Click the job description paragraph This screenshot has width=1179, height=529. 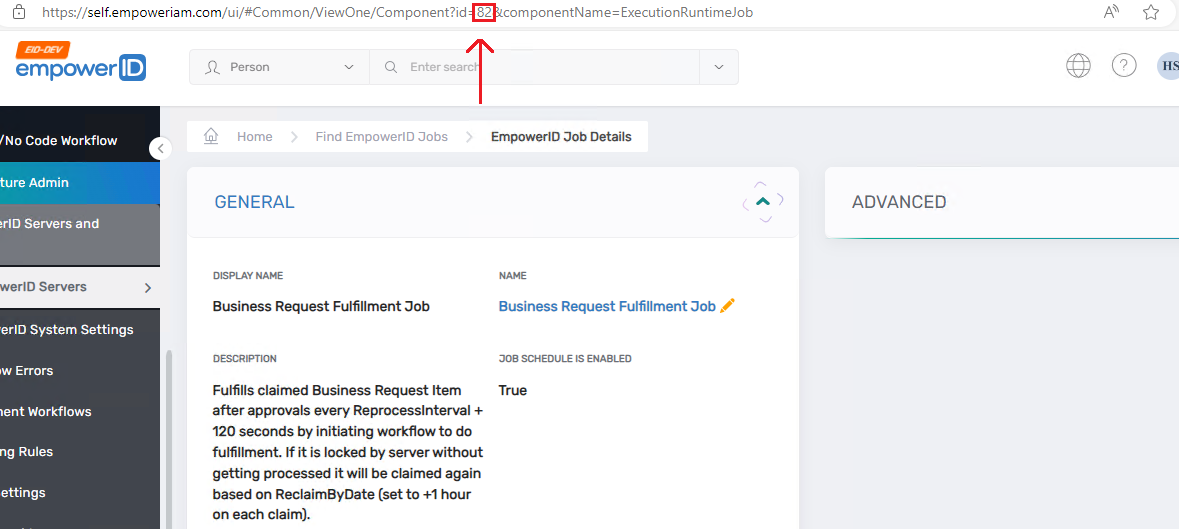point(348,453)
